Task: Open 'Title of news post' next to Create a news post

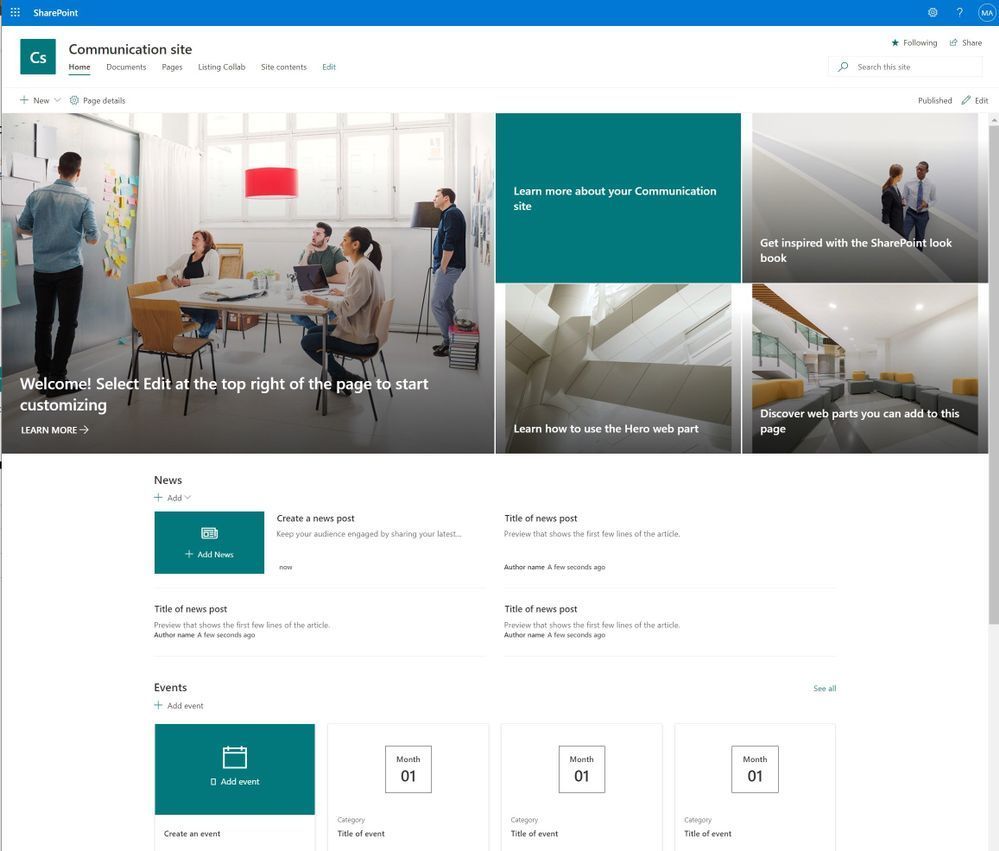Action: pyautogui.click(x=540, y=518)
